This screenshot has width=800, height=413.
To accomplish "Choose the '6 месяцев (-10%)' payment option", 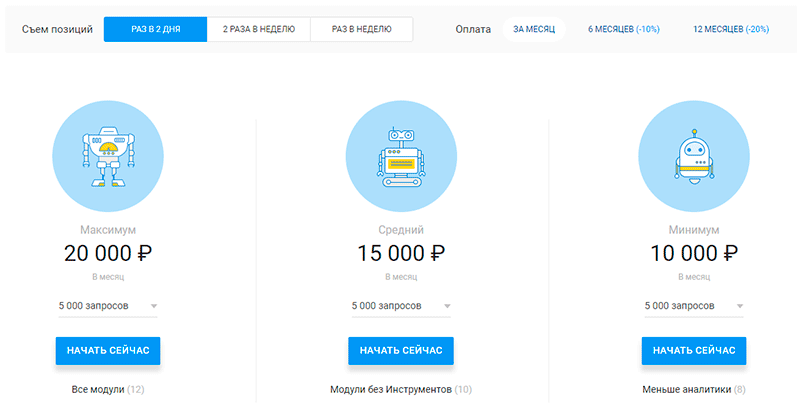I will (623, 29).
